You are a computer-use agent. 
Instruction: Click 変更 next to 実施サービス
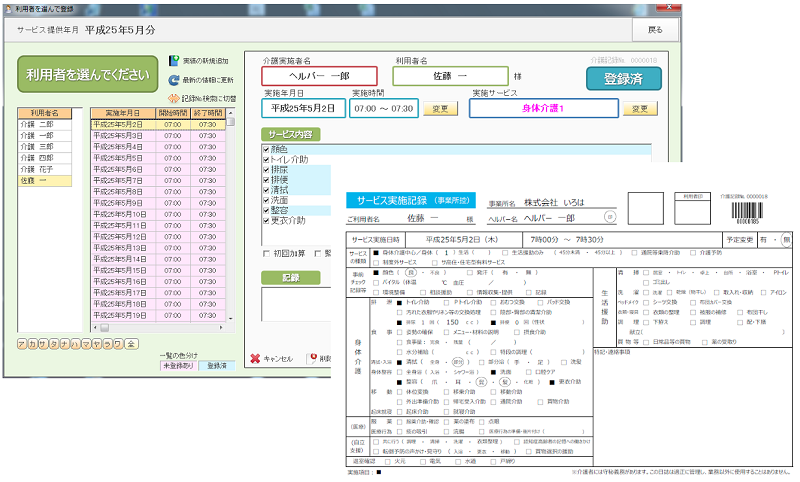(640, 109)
